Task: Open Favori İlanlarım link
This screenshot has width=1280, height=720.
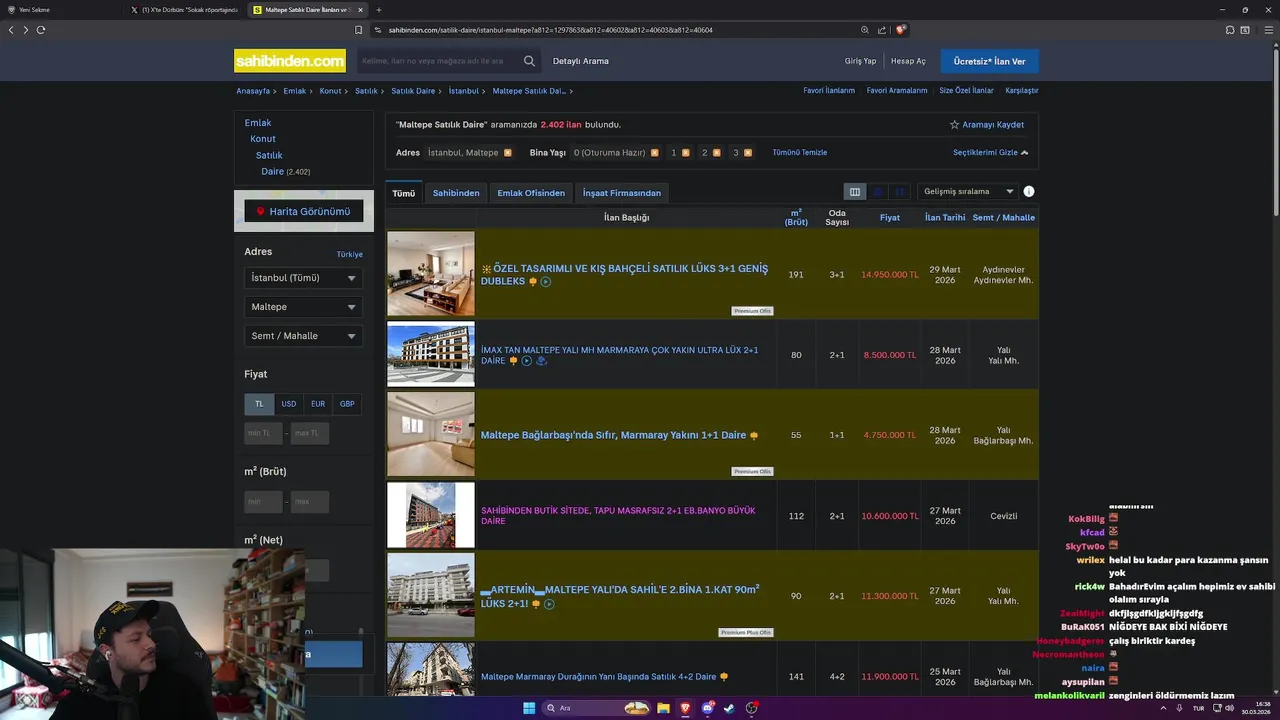Action: coord(829,91)
